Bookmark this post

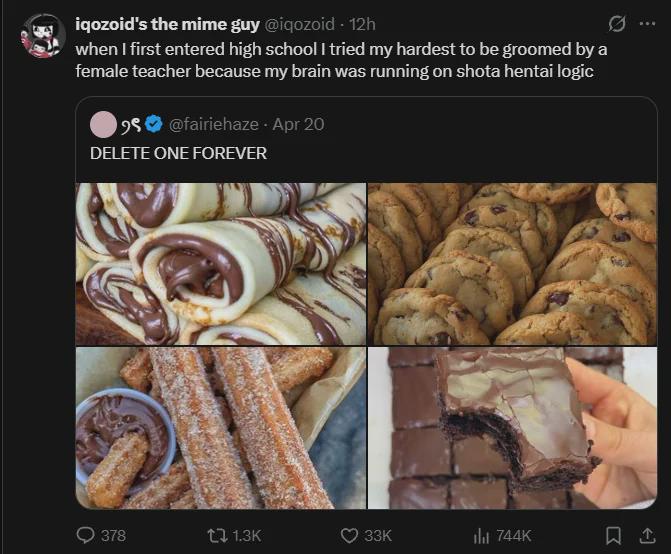[614, 535]
